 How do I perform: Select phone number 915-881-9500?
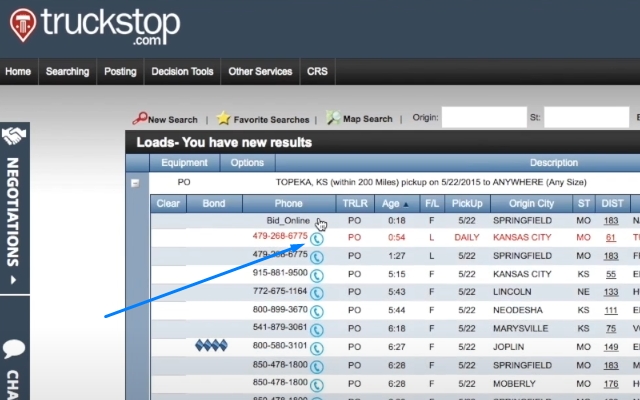coord(280,273)
